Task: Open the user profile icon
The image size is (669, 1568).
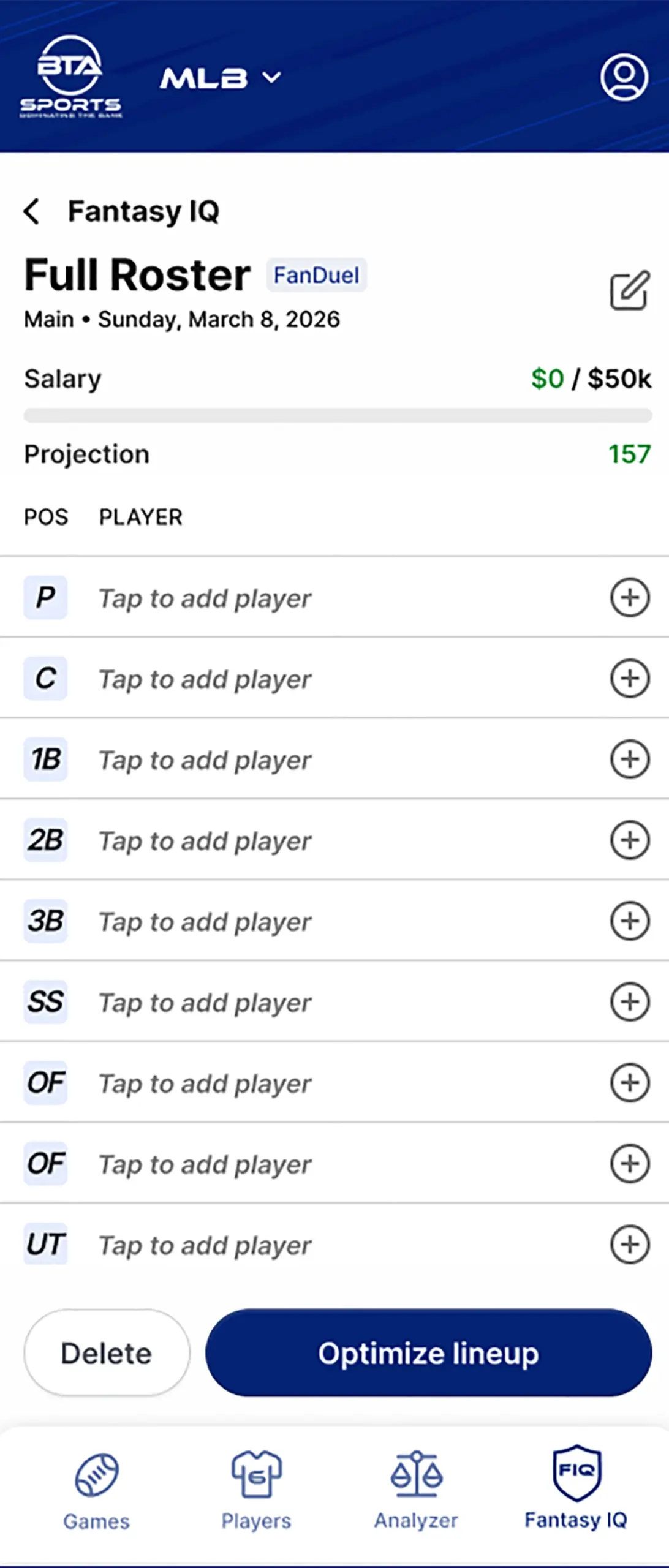Action: click(624, 77)
